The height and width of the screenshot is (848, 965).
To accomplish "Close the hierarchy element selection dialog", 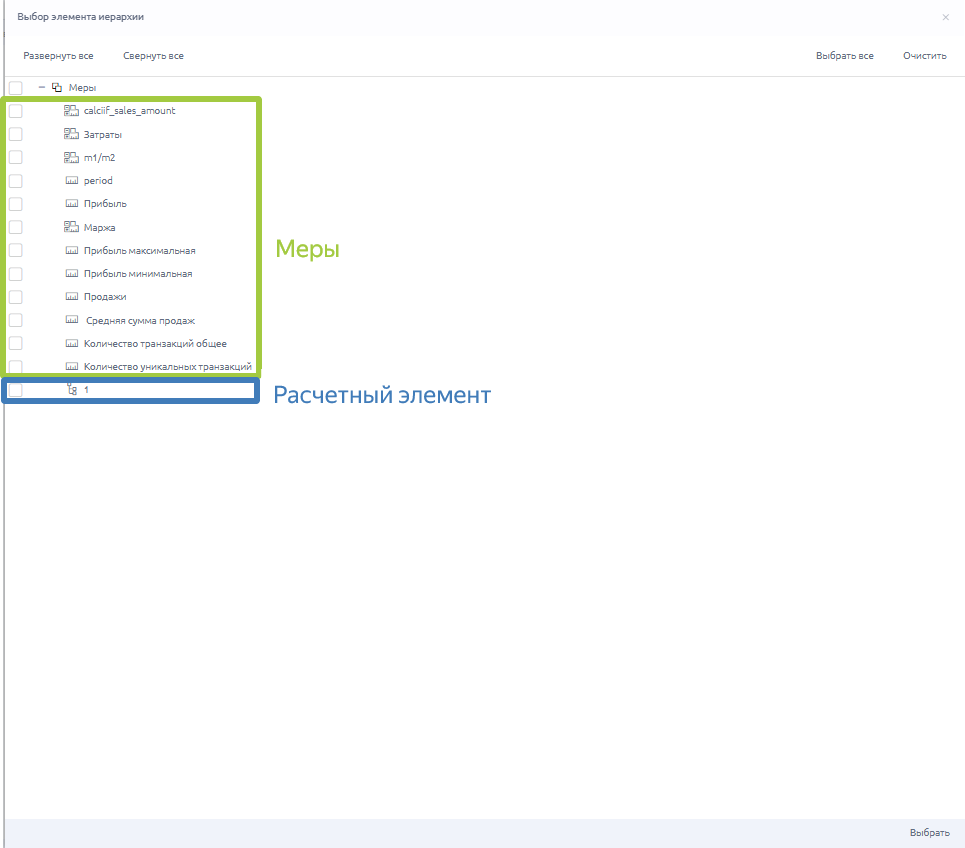I will pos(946,17).
